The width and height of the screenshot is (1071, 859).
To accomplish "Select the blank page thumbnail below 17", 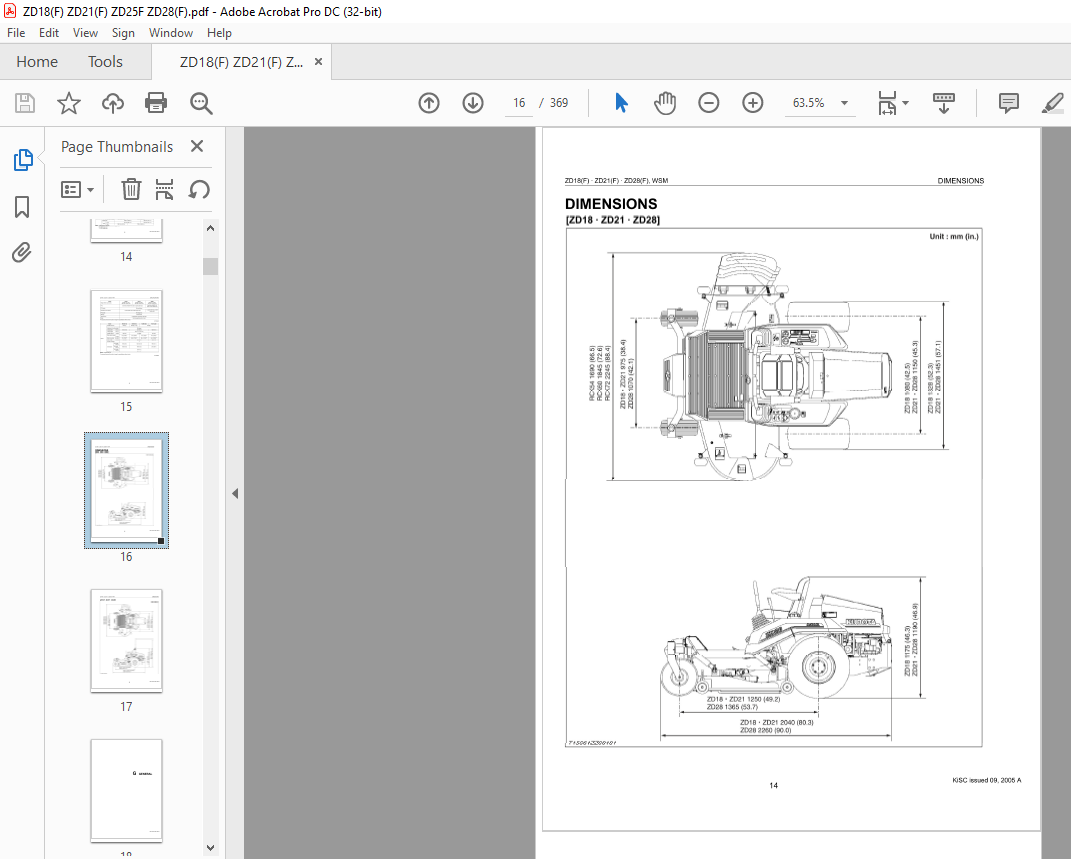I will tap(126, 791).
